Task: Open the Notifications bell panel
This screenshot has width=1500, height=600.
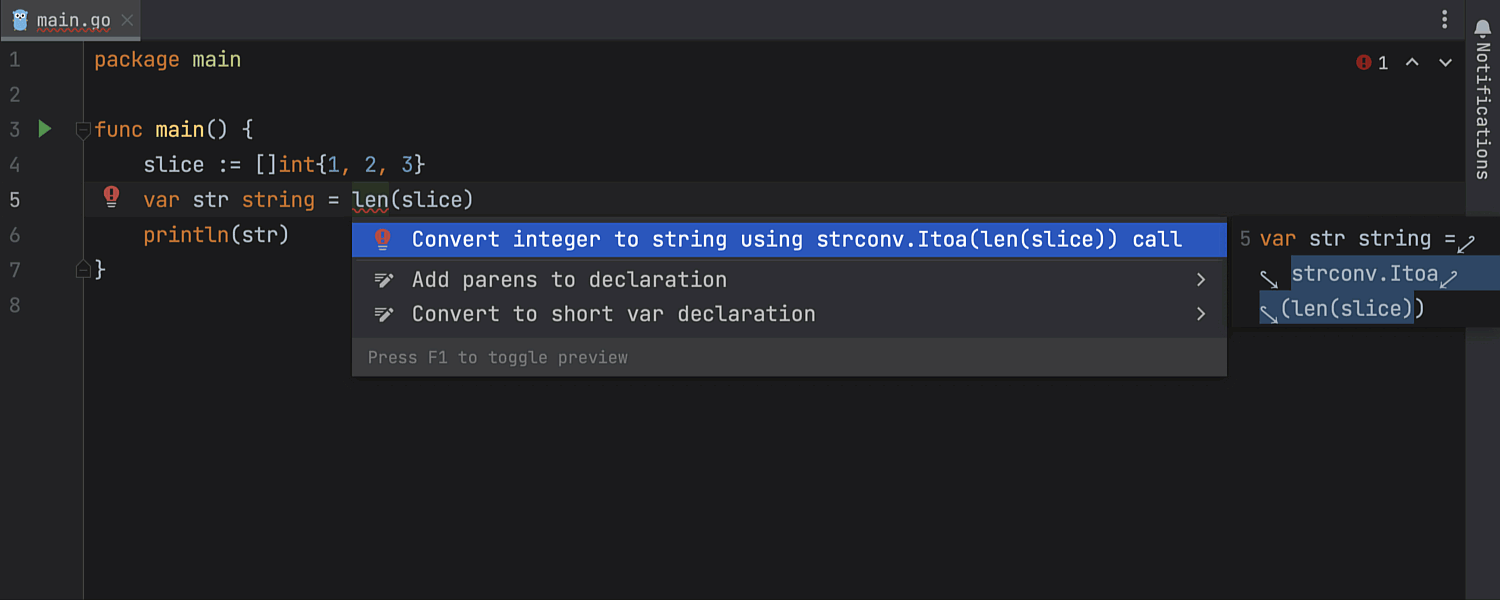Action: pyautogui.click(x=1483, y=27)
